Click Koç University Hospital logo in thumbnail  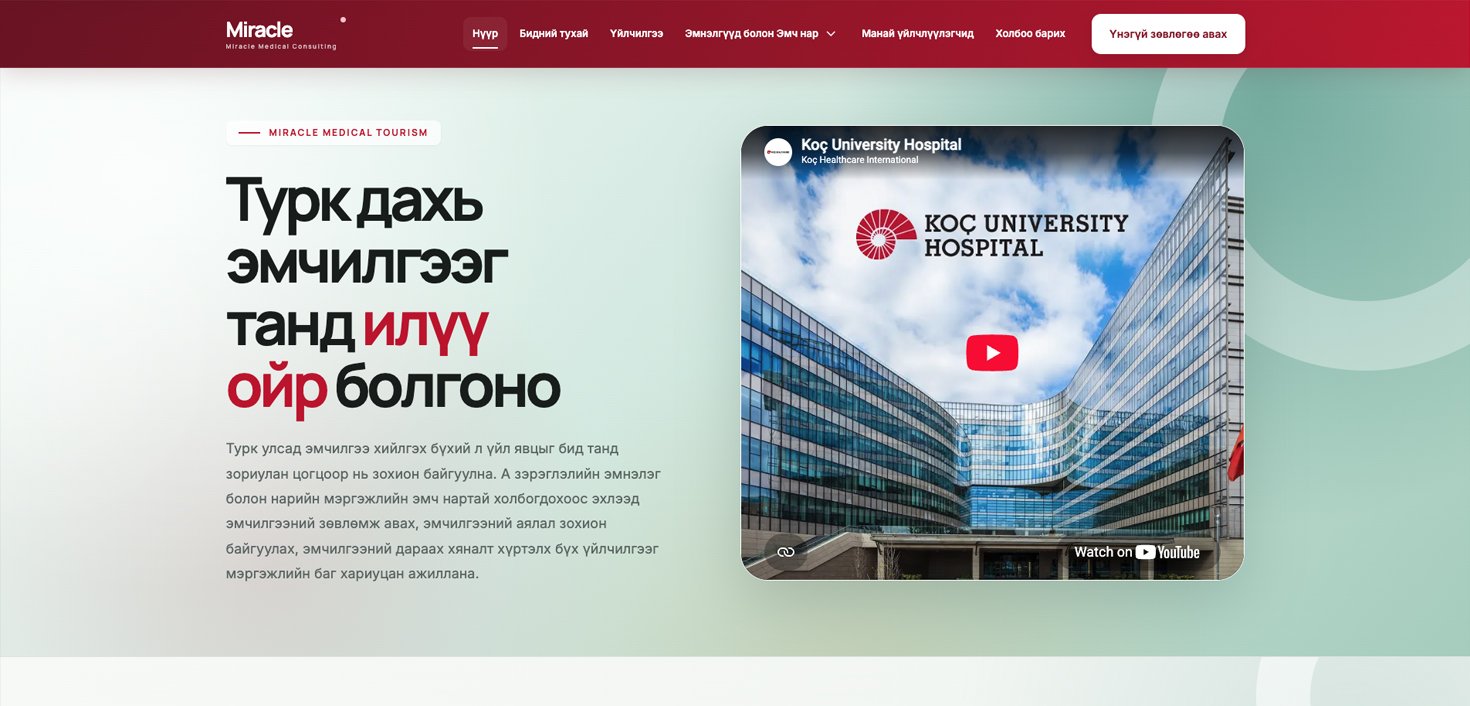(992, 234)
